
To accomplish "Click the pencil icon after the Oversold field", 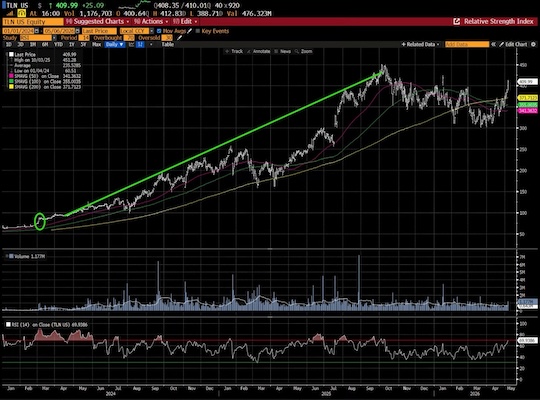I will pos(179,38).
